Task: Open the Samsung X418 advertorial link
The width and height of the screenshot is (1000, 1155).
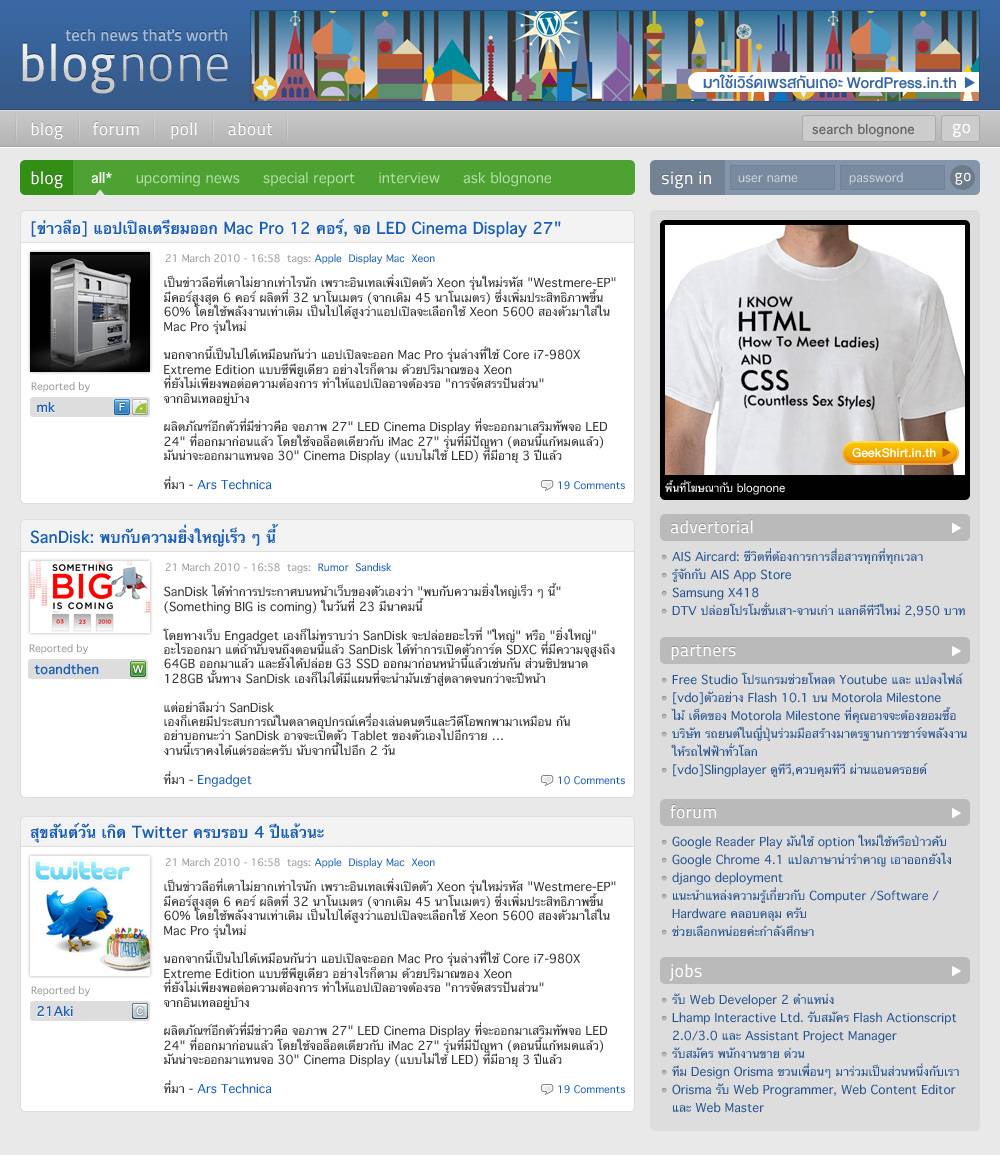Action: pos(714,592)
